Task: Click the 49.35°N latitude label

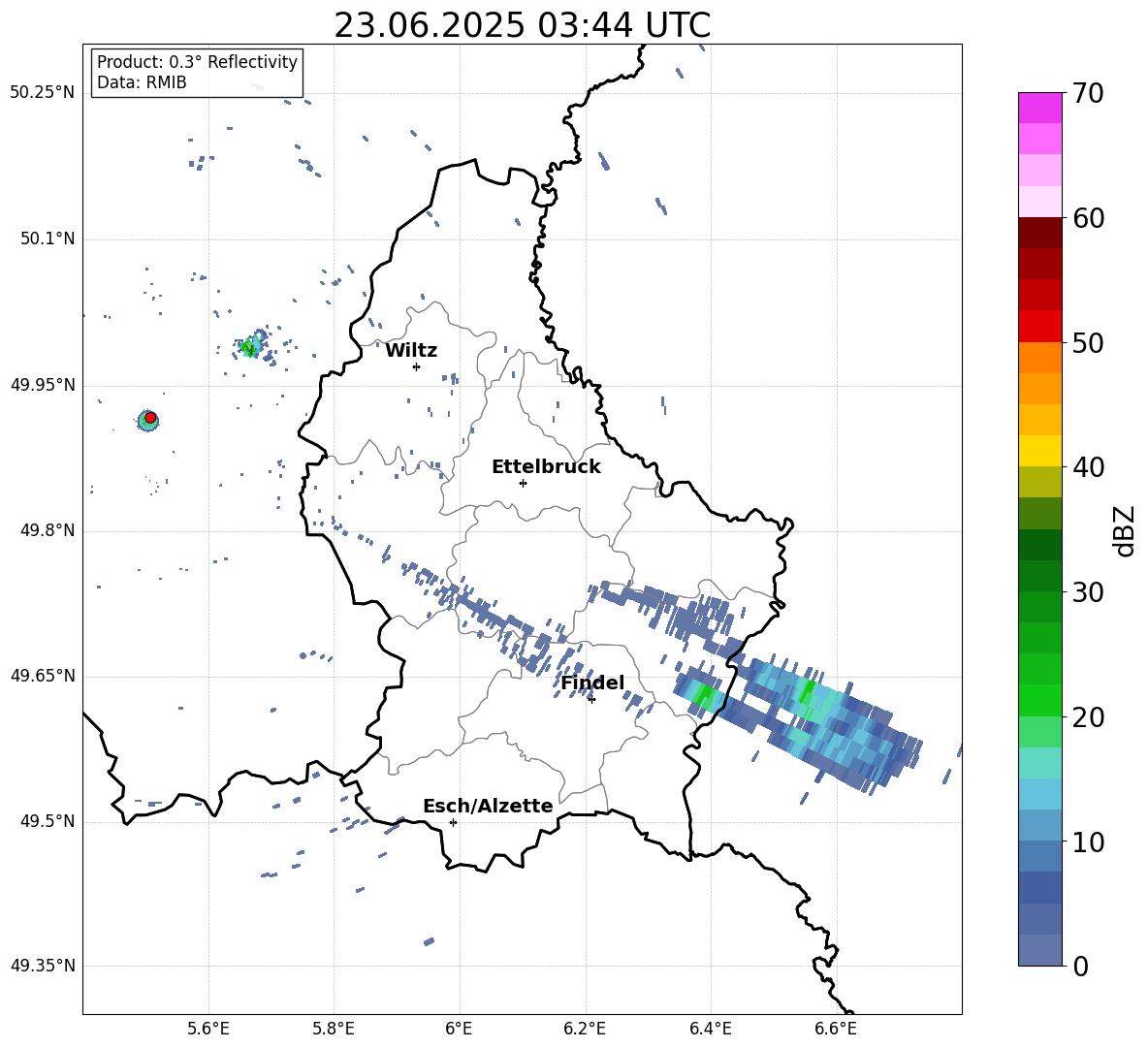Action: point(43,966)
